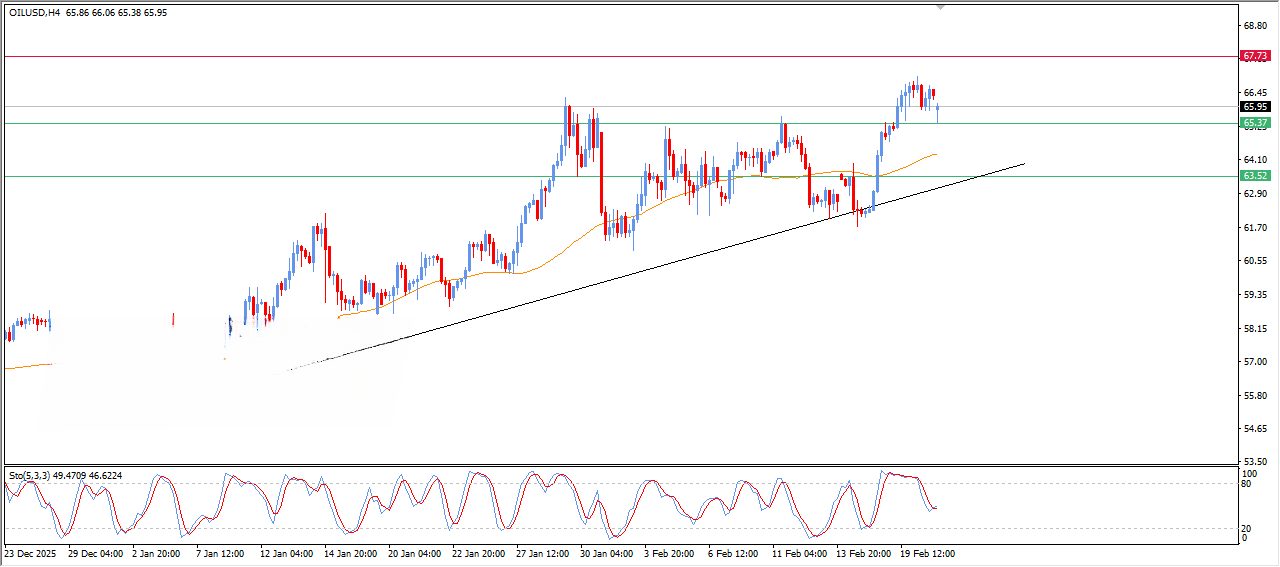Click the green 63.52 price label
The width and height of the screenshot is (1280, 567).
point(1254,175)
